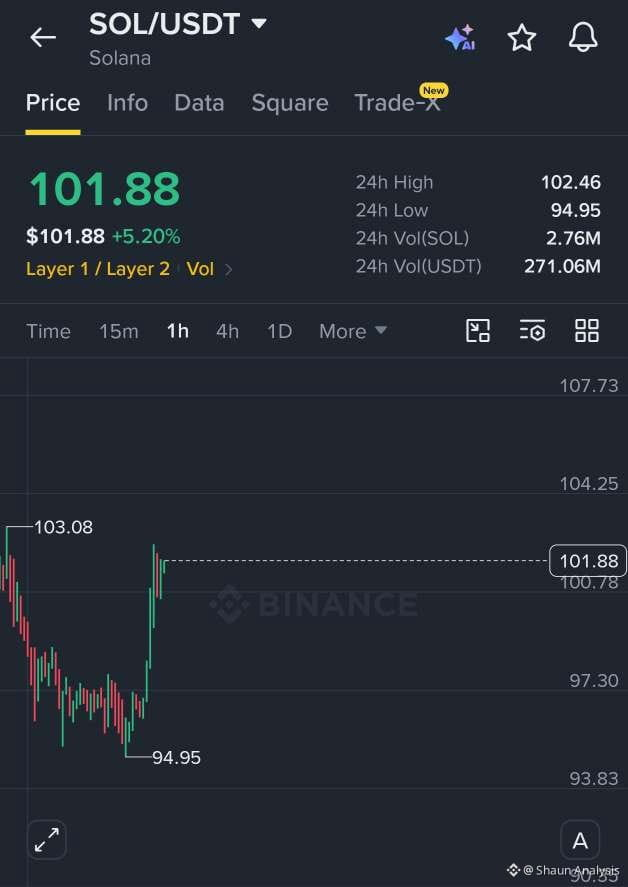Tap the Solana name under the pair
This screenshot has height=887, width=628.
[120, 58]
